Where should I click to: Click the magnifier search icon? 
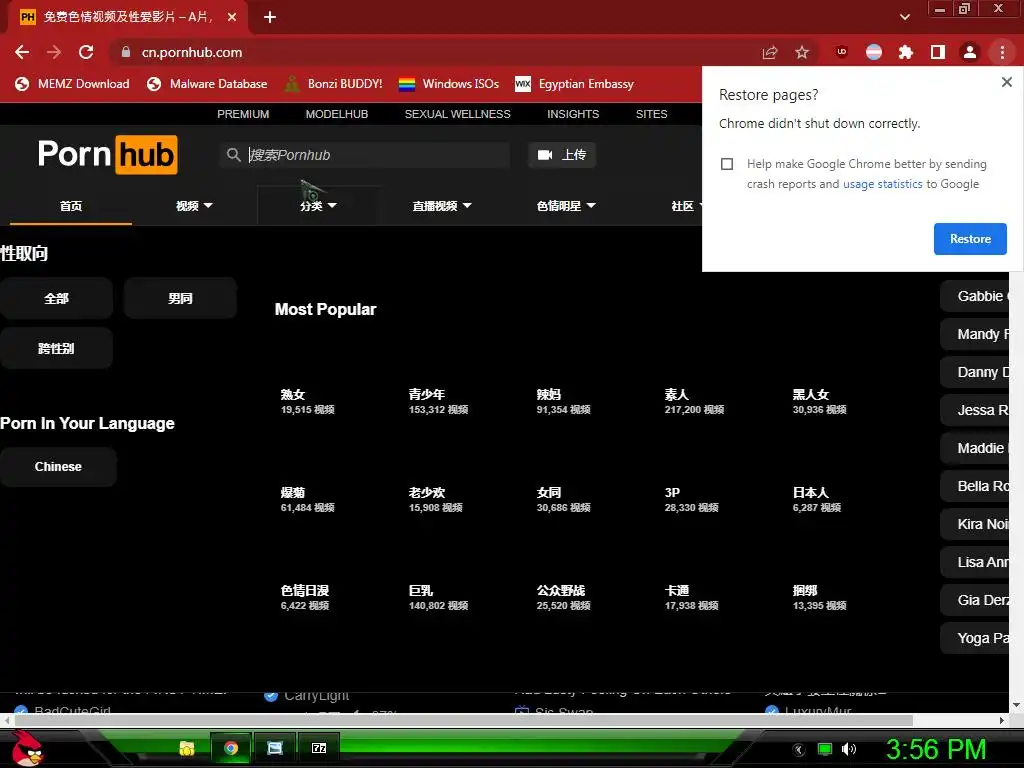(x=234, y=155)
